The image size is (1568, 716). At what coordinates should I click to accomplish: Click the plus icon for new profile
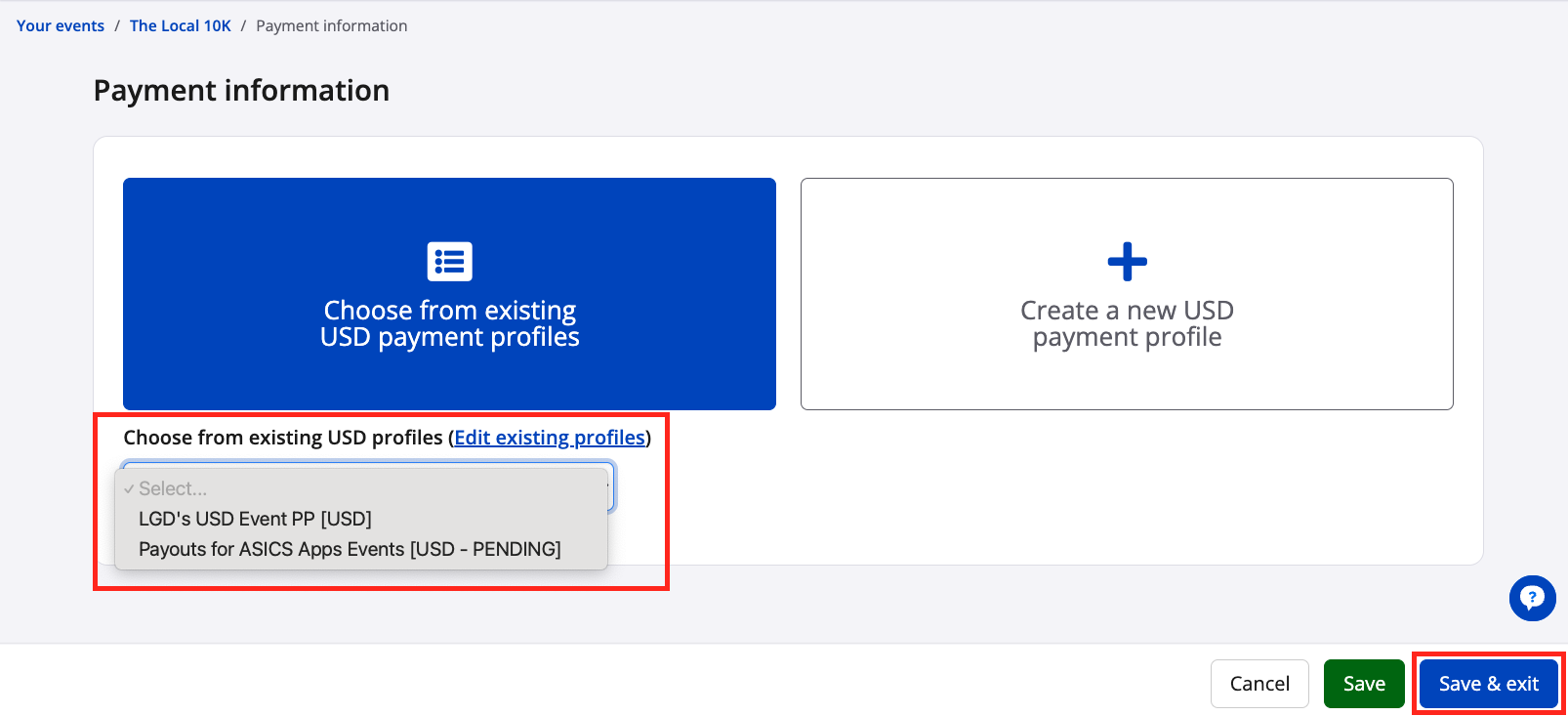(x=1127, y=262)
